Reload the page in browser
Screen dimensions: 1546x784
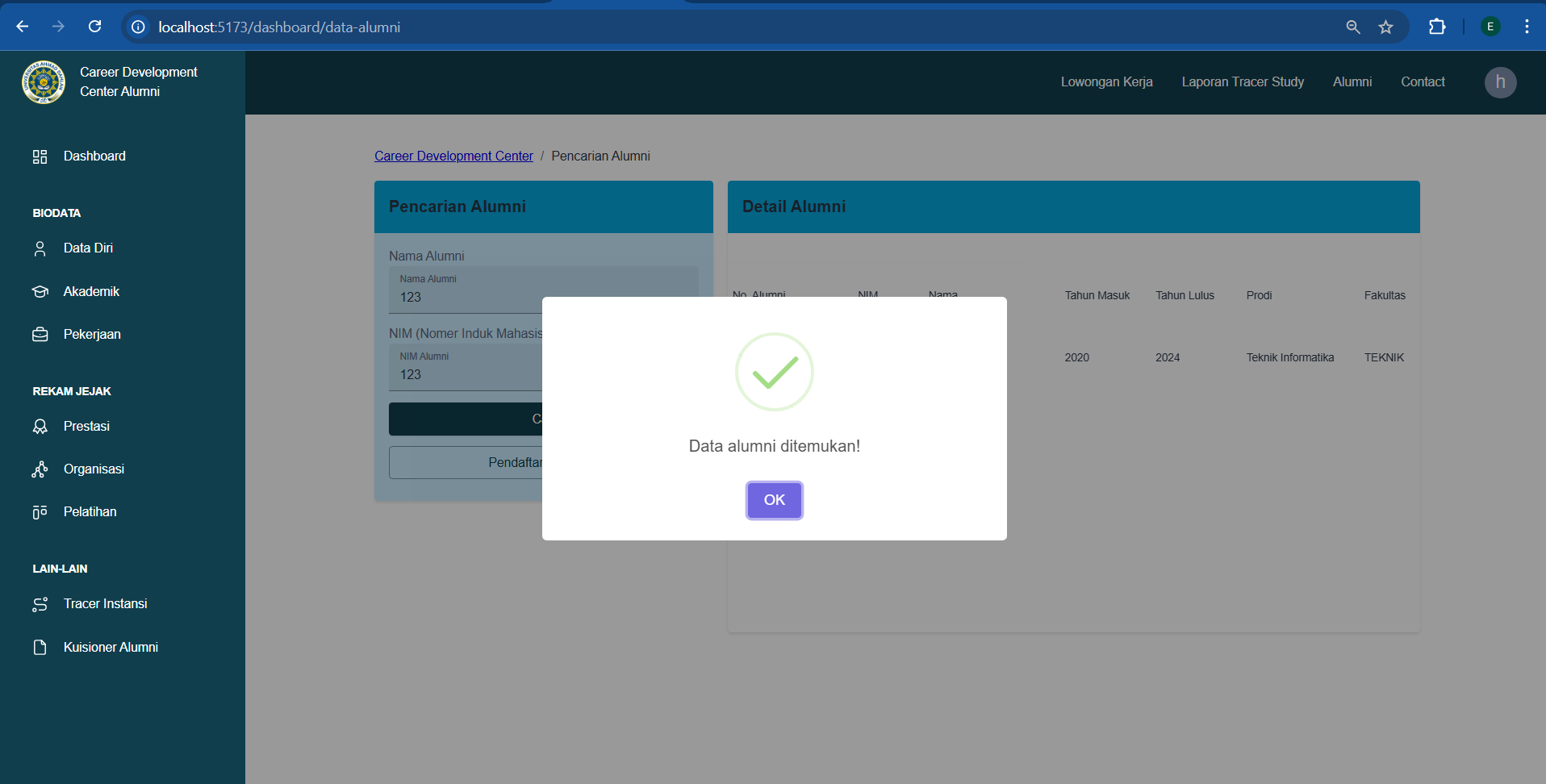coord(94,27)
